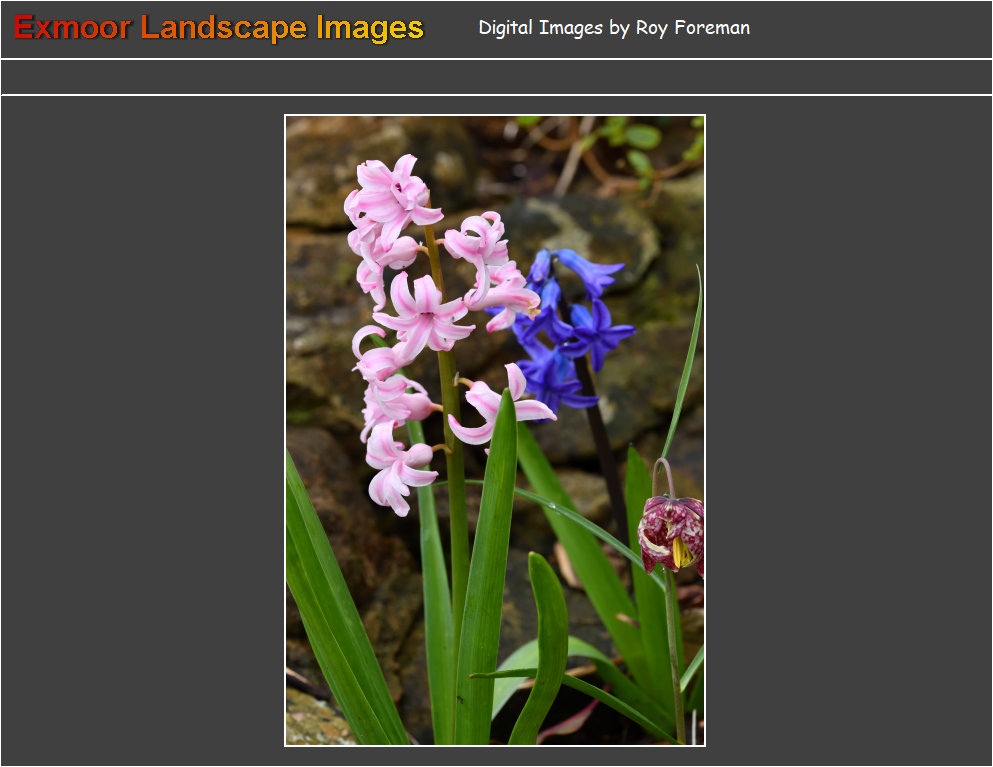
Task: Open the hyacinth flower photo
Action: [495, 430]
